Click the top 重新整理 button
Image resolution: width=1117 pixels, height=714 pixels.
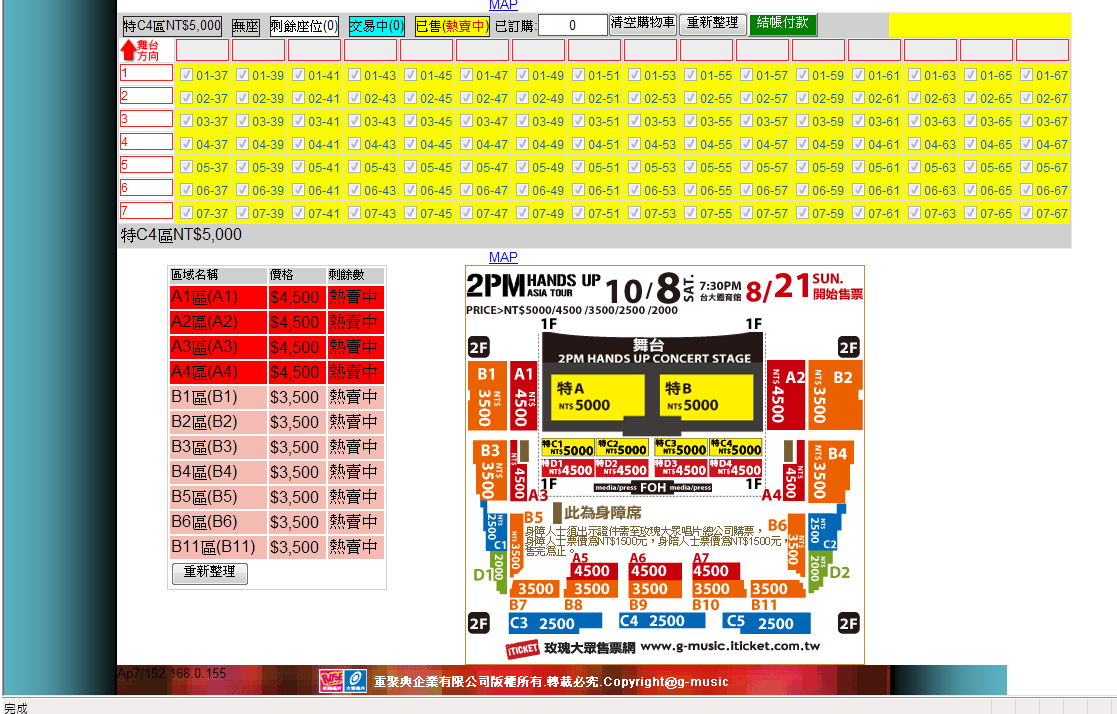click(712, 24)
